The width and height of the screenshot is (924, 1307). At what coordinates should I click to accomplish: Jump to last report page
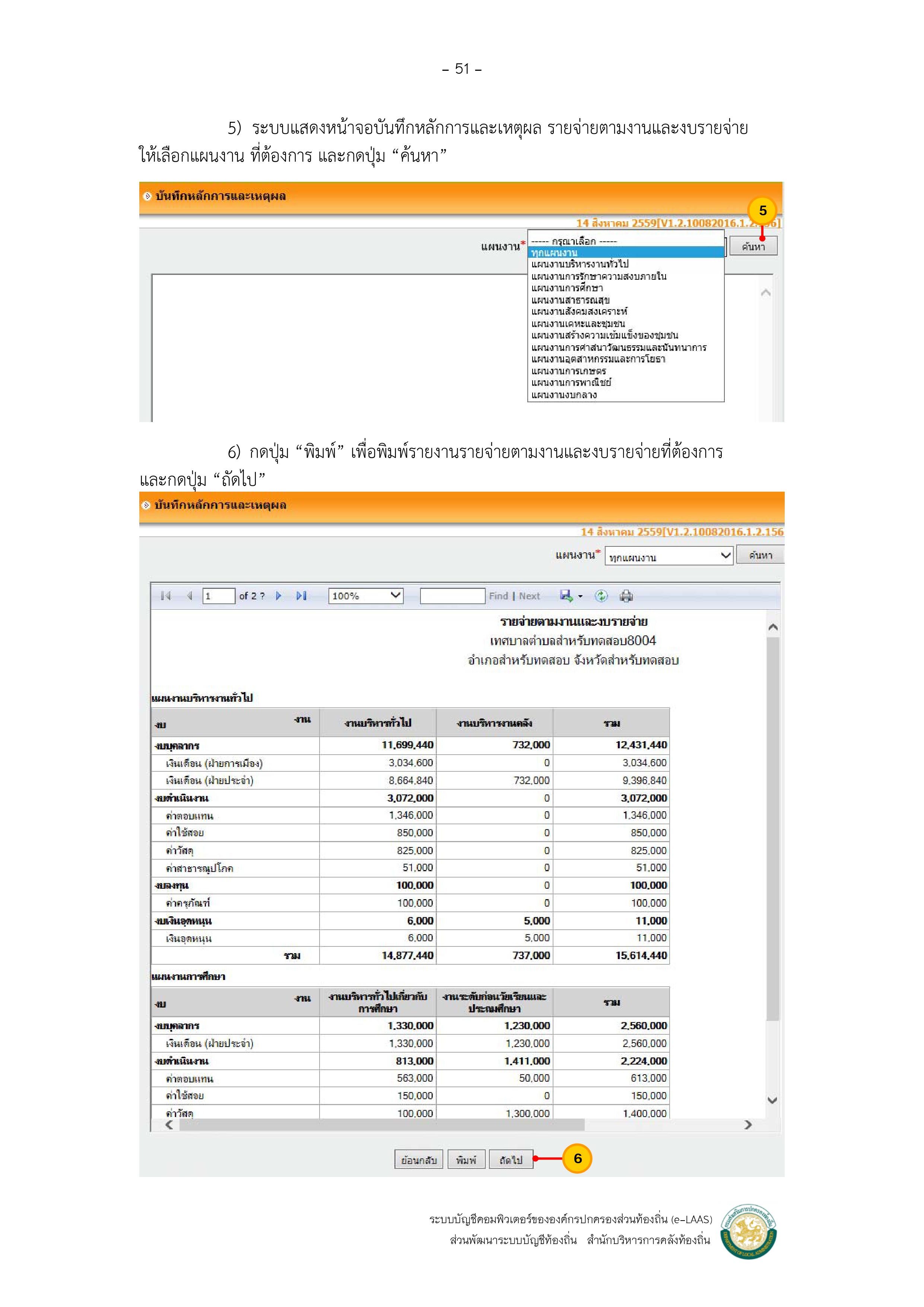301,596
